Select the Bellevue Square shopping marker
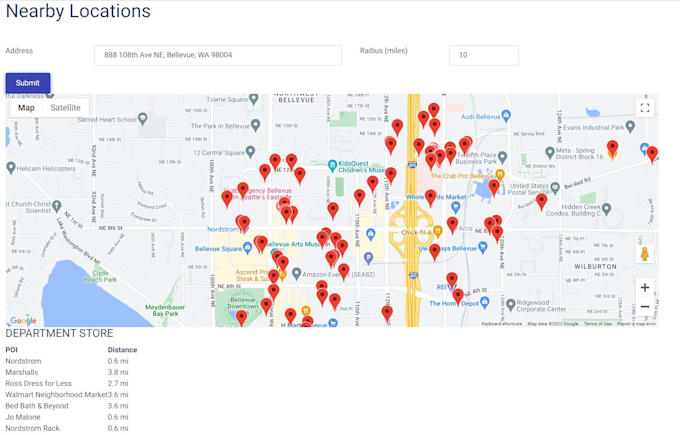 [x=247, y=249]
